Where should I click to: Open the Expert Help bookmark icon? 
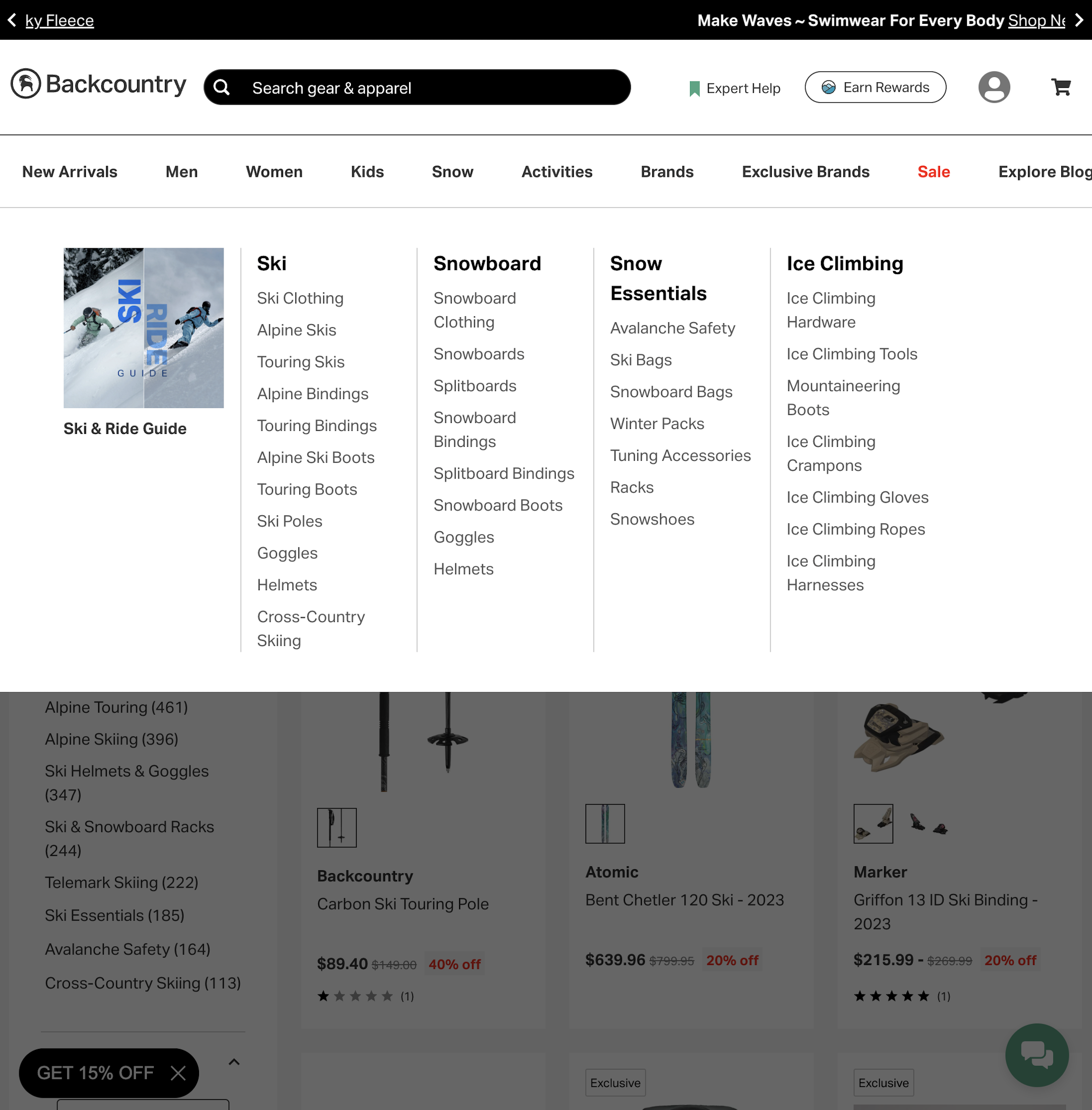(x=694, y=87)
